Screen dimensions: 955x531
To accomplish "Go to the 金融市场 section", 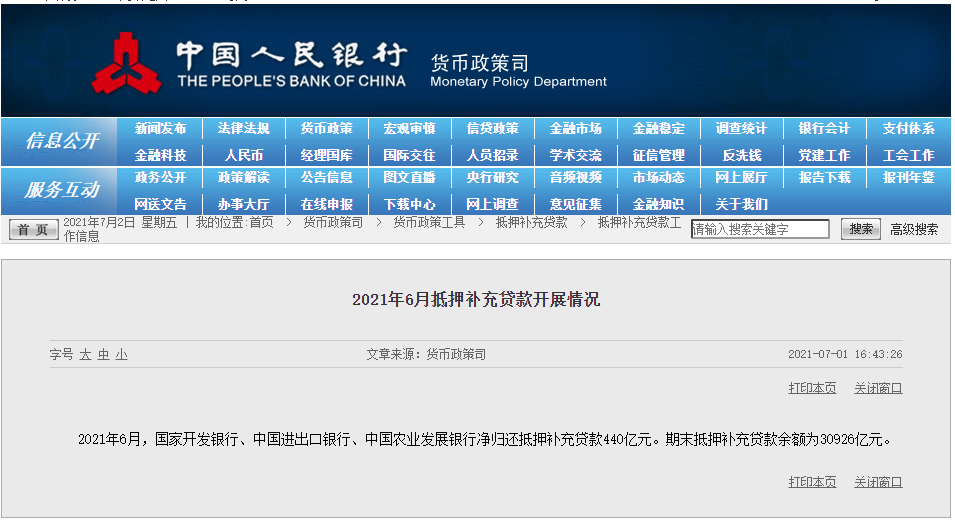I will pos(575,129).
